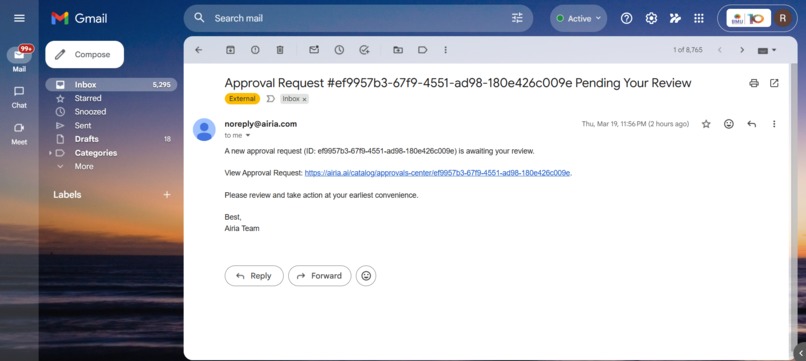Click emoji reaction button beside Forward
The height and width of the screenshot is (361, 806).
[x=366, y=276]
